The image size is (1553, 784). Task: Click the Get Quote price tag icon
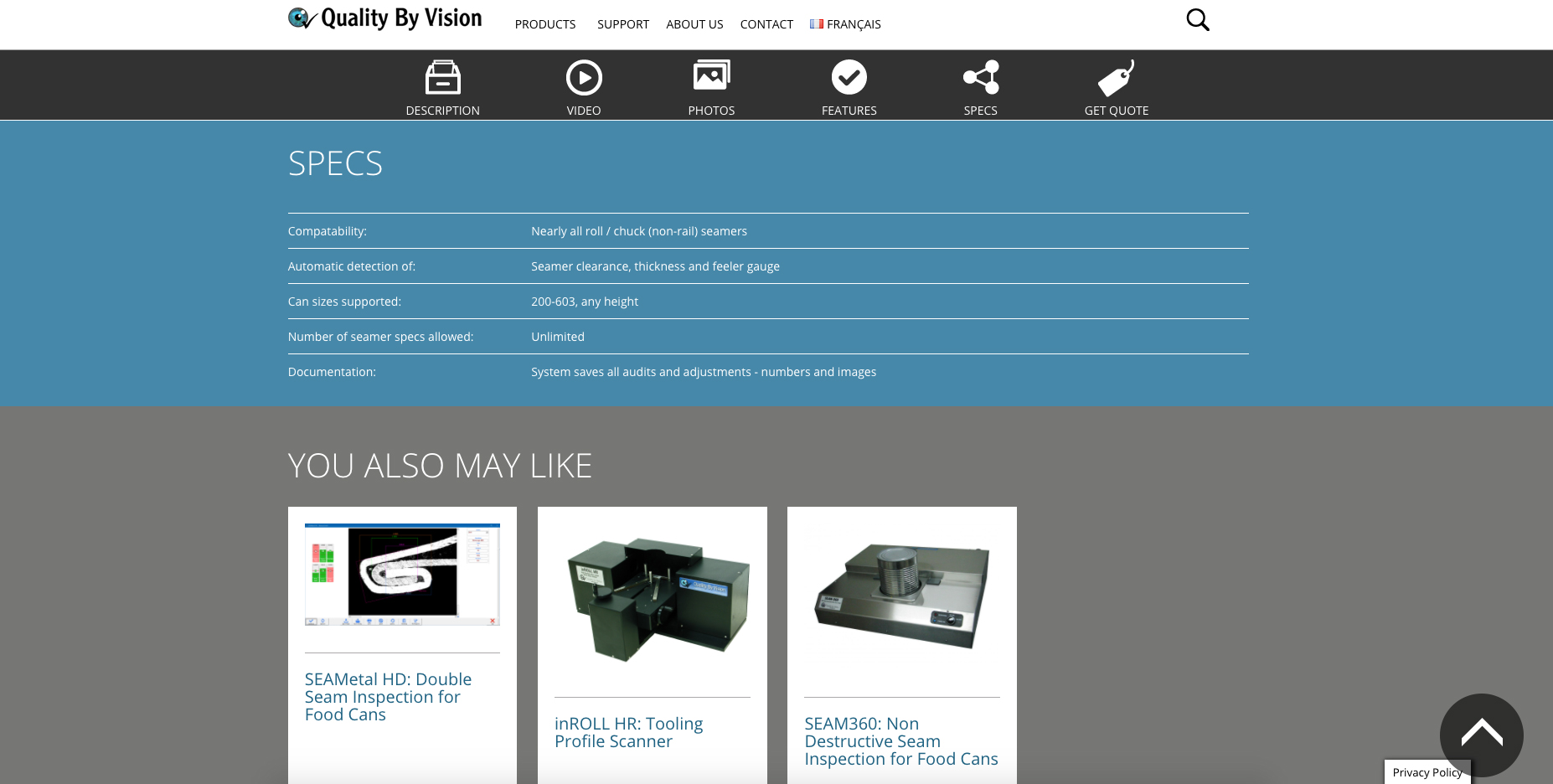pos(1117,78)
